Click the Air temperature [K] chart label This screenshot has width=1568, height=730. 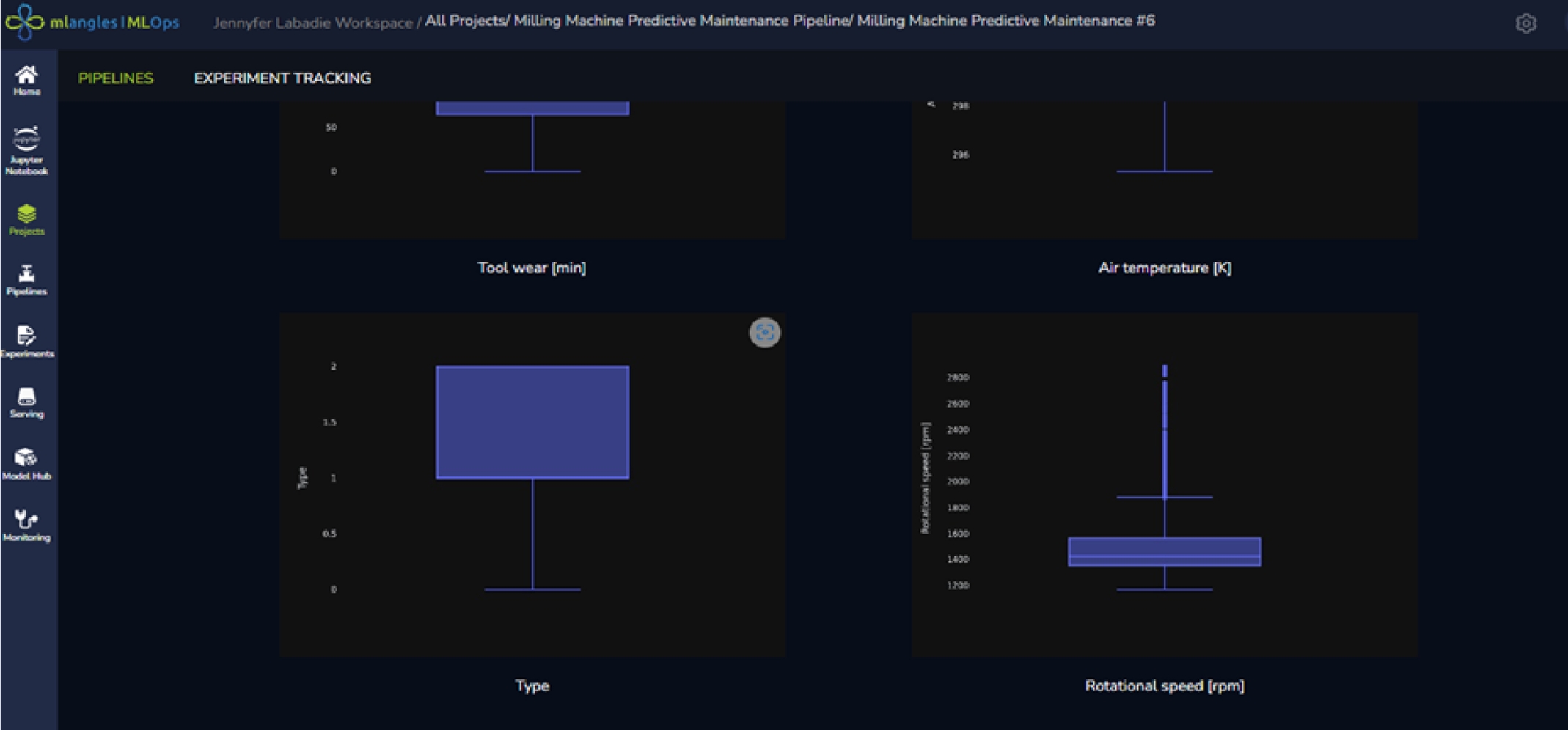tap(1165, 268)
